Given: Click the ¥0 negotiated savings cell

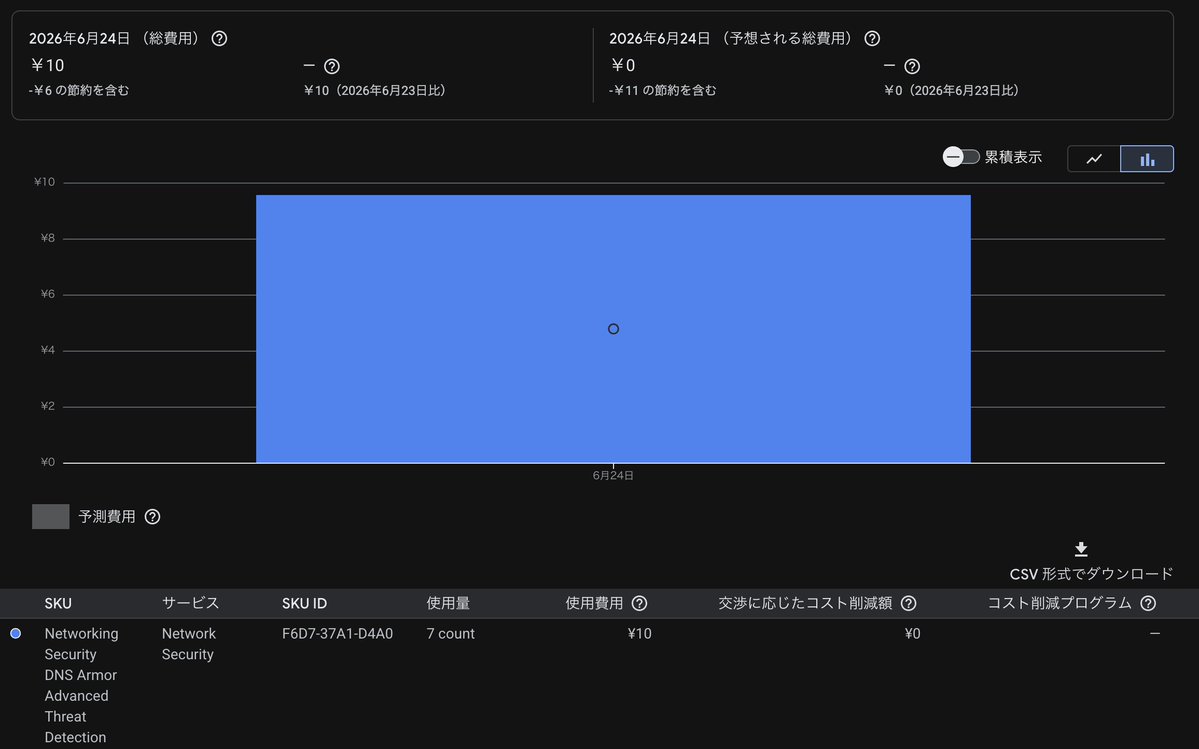Looking at the screenshot, I should 912,634.
